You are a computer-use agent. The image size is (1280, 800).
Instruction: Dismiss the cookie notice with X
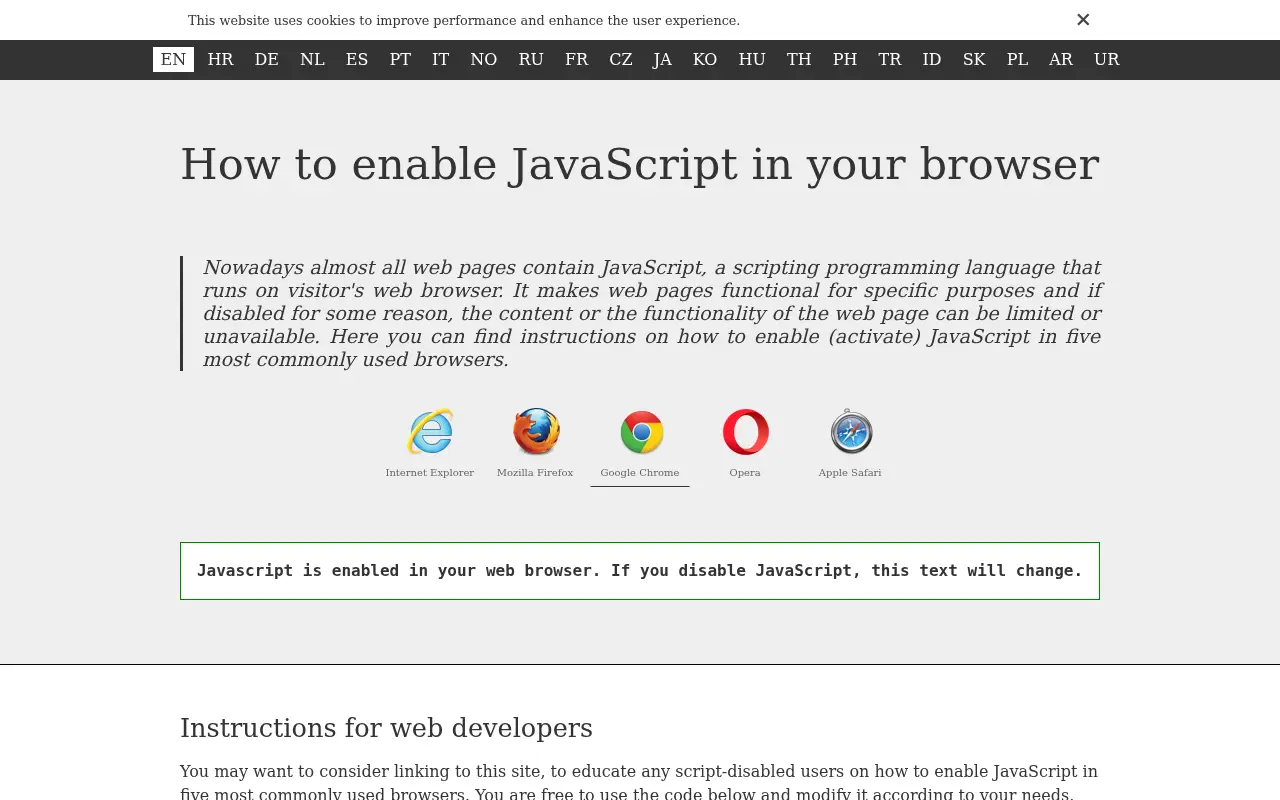(x=1083, y=20)
